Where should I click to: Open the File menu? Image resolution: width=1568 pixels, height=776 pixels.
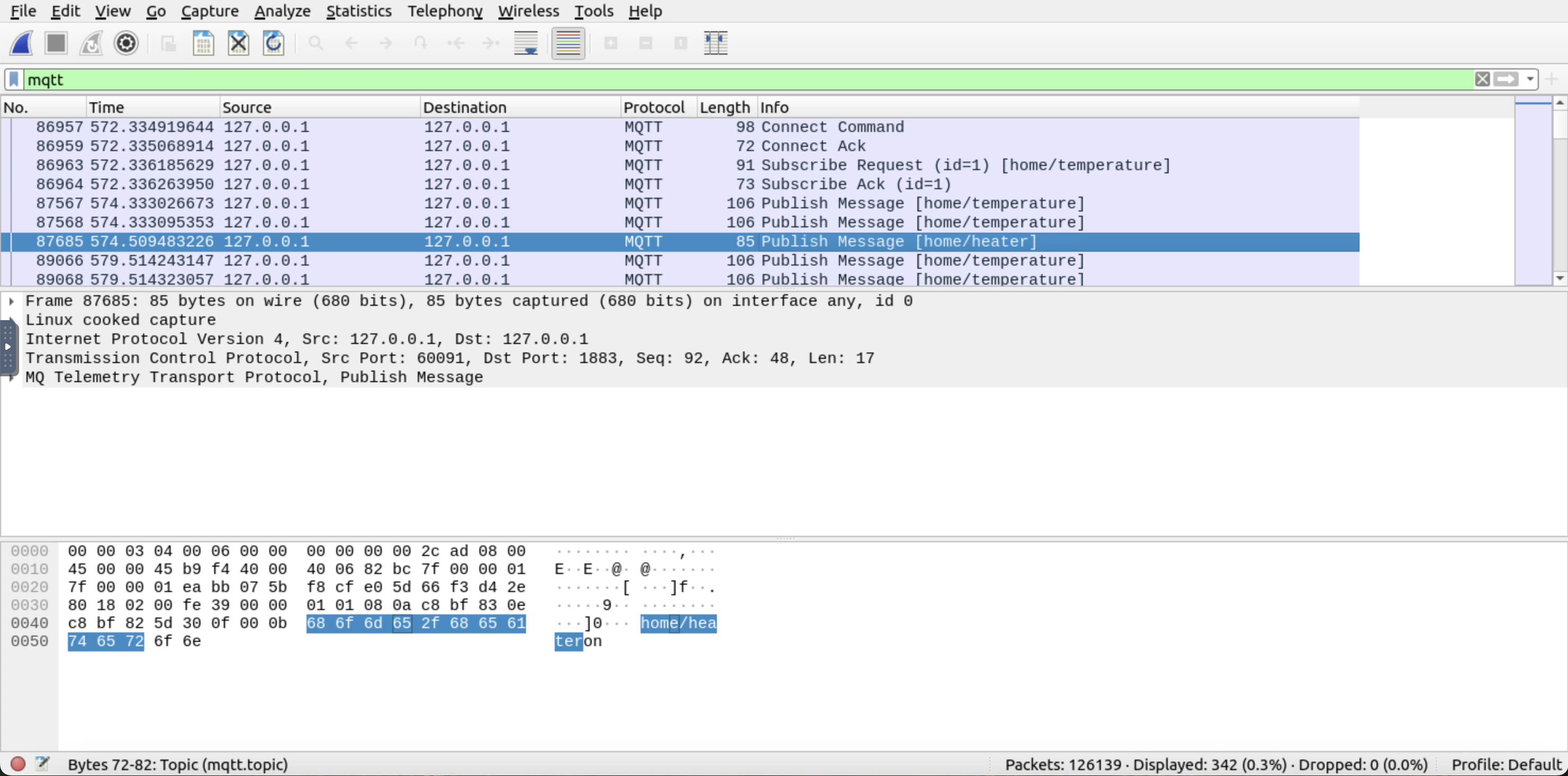pos(23,11)
